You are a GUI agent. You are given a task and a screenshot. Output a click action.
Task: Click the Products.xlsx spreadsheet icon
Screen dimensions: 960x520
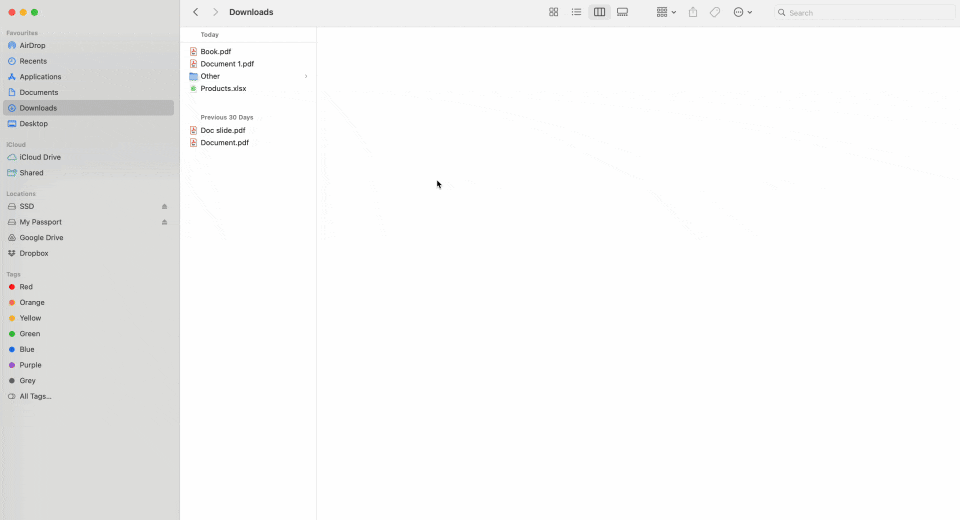[x=193, y=88]
